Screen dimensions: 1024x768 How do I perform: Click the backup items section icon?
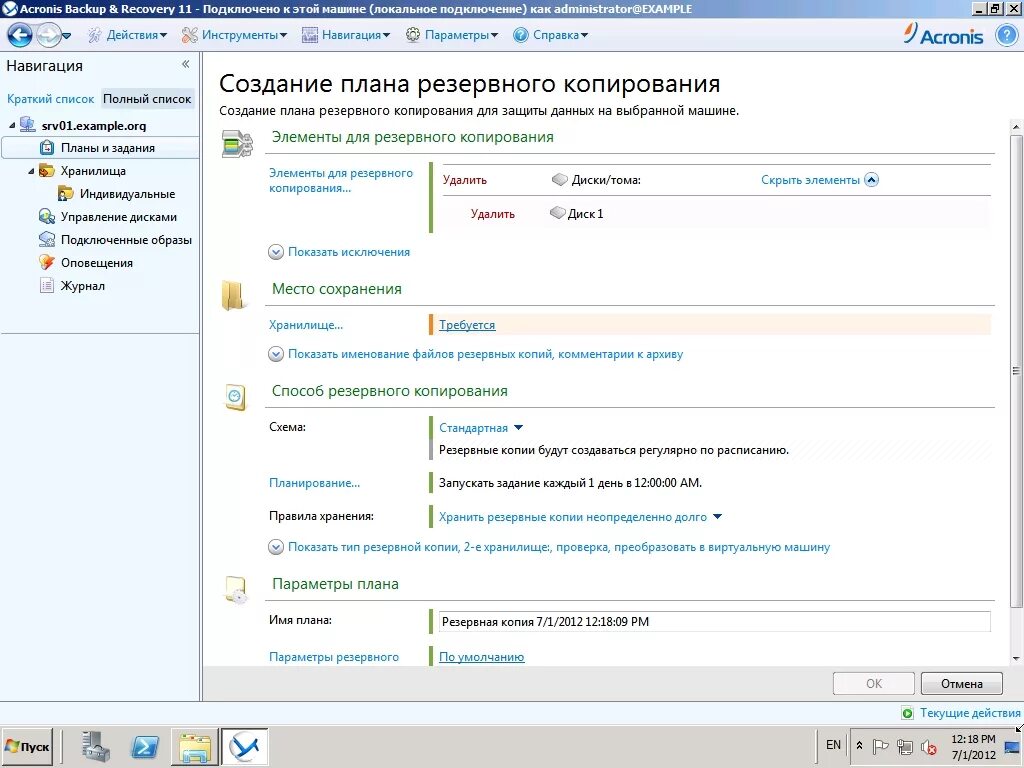(x=236, y=144)
